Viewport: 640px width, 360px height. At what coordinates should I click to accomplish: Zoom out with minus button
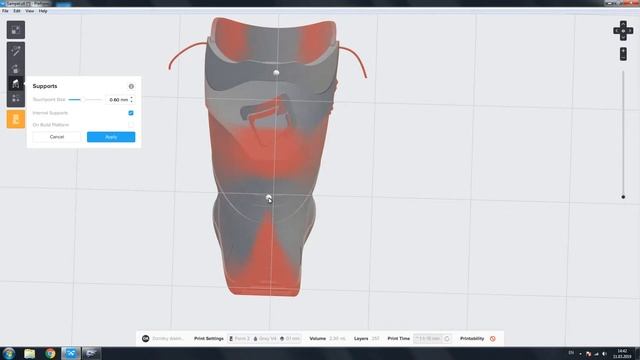click(x=623, y=57)
